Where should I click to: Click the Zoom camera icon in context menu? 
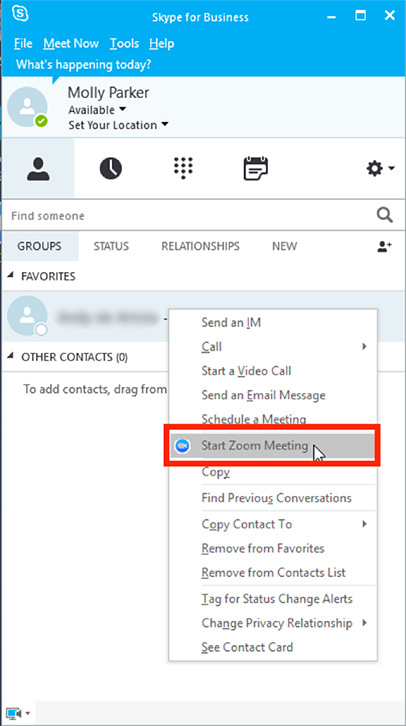pyautogui.click(x=183, y=446)
